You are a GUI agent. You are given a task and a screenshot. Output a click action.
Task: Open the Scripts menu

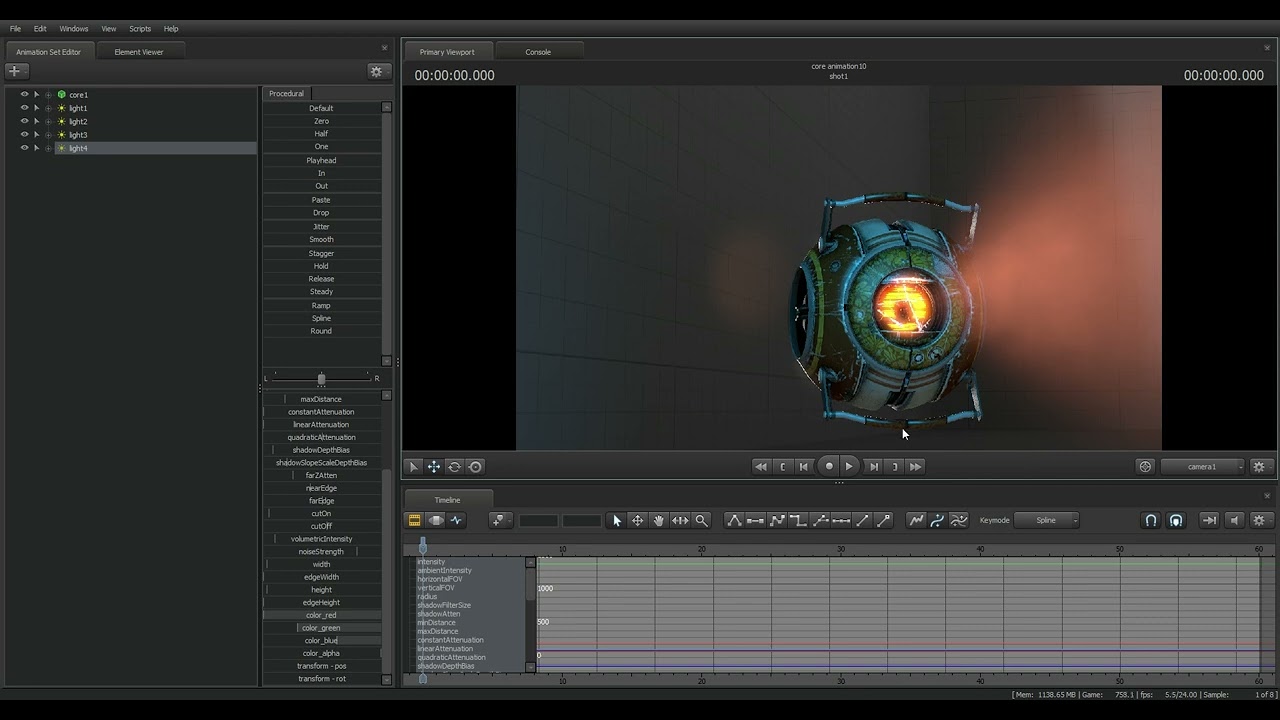tap(140, 29)
